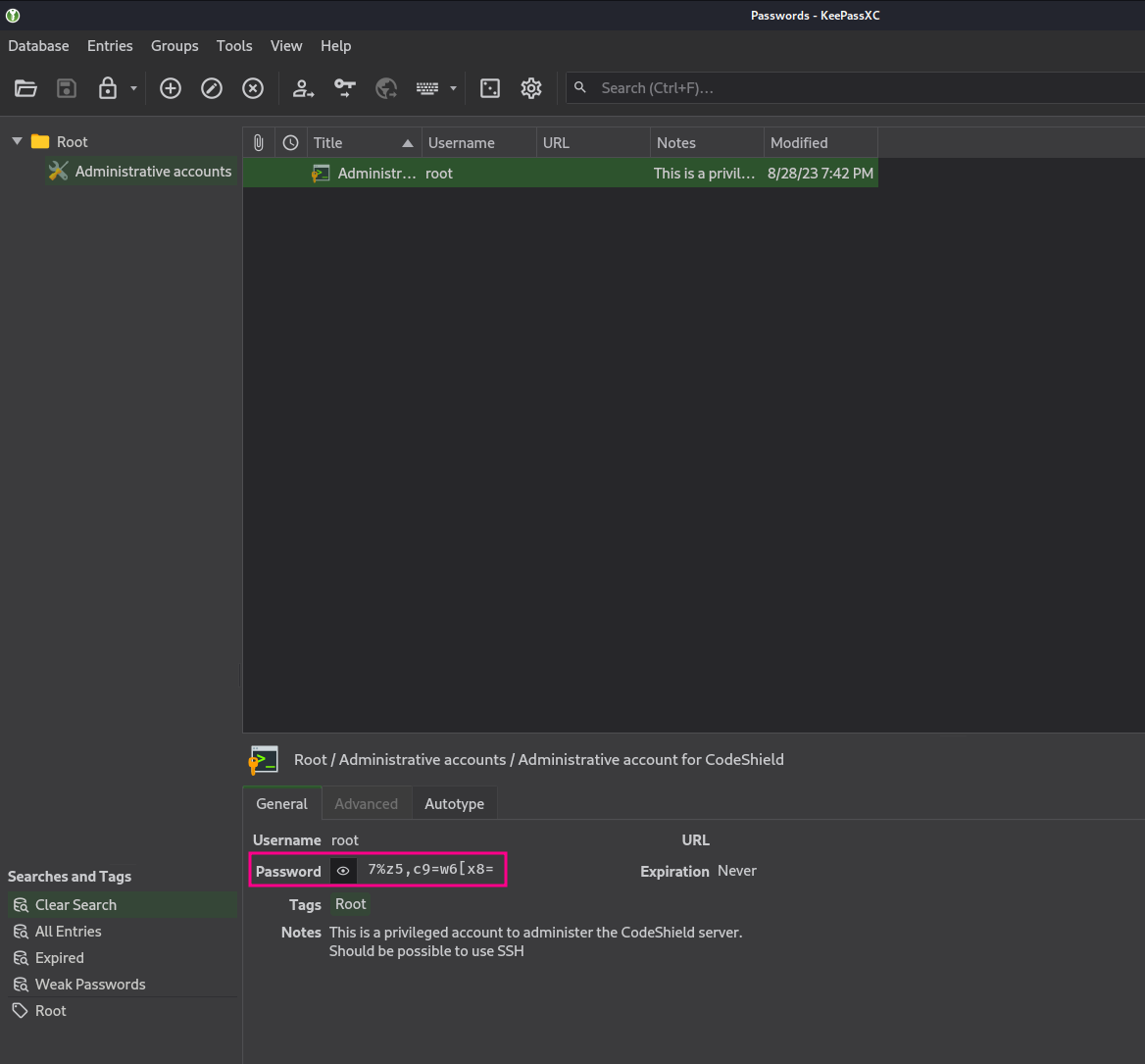Click the expiry clock column header
The image size is (1145, 1064).
[290, 142]
